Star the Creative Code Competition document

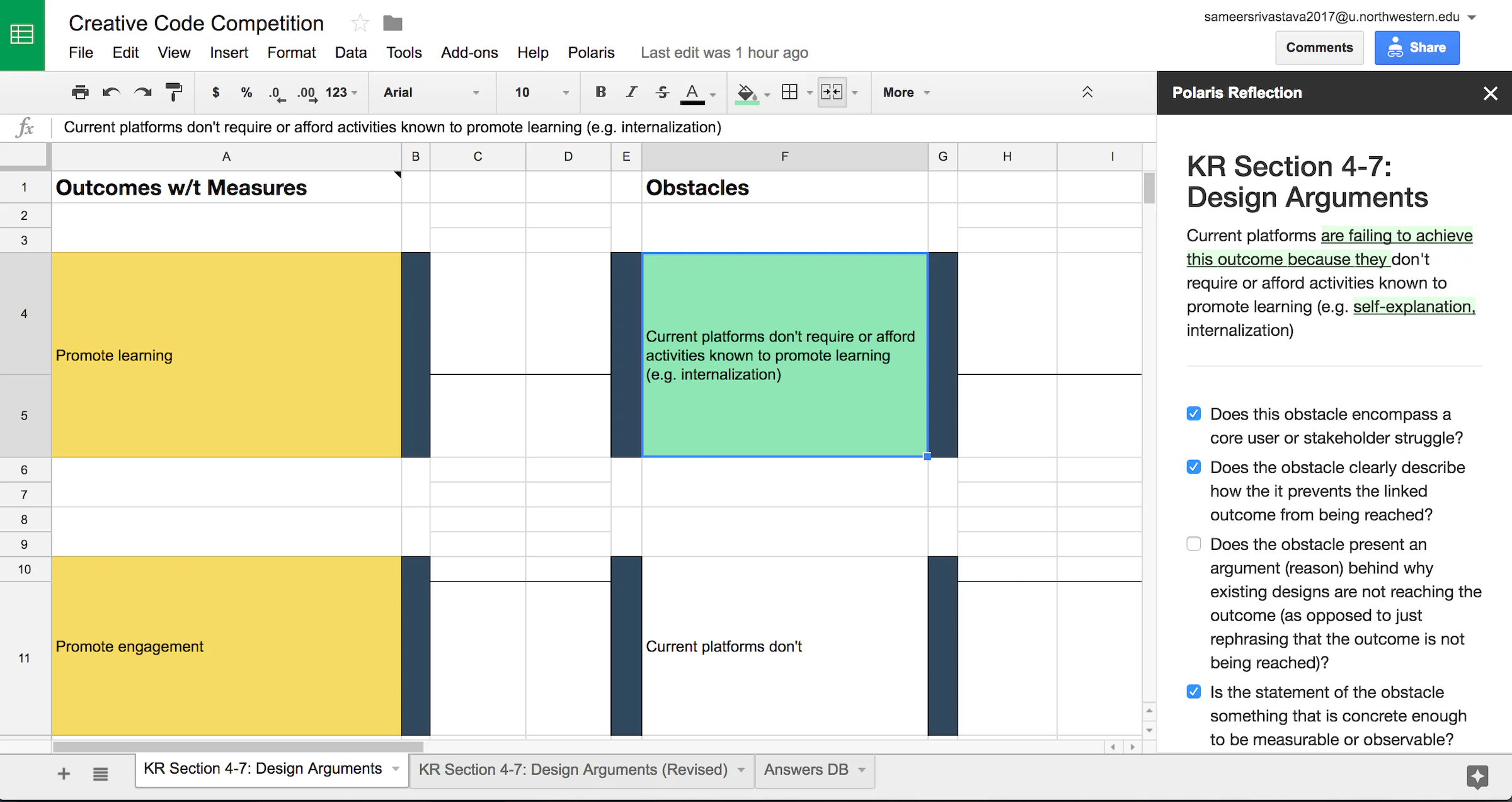[360, 23]
